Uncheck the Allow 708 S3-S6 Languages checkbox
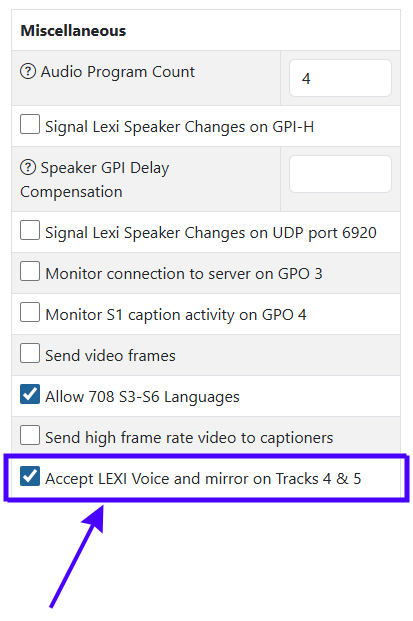Viewport: 413px width, 621px height. (x=30, y=394)
